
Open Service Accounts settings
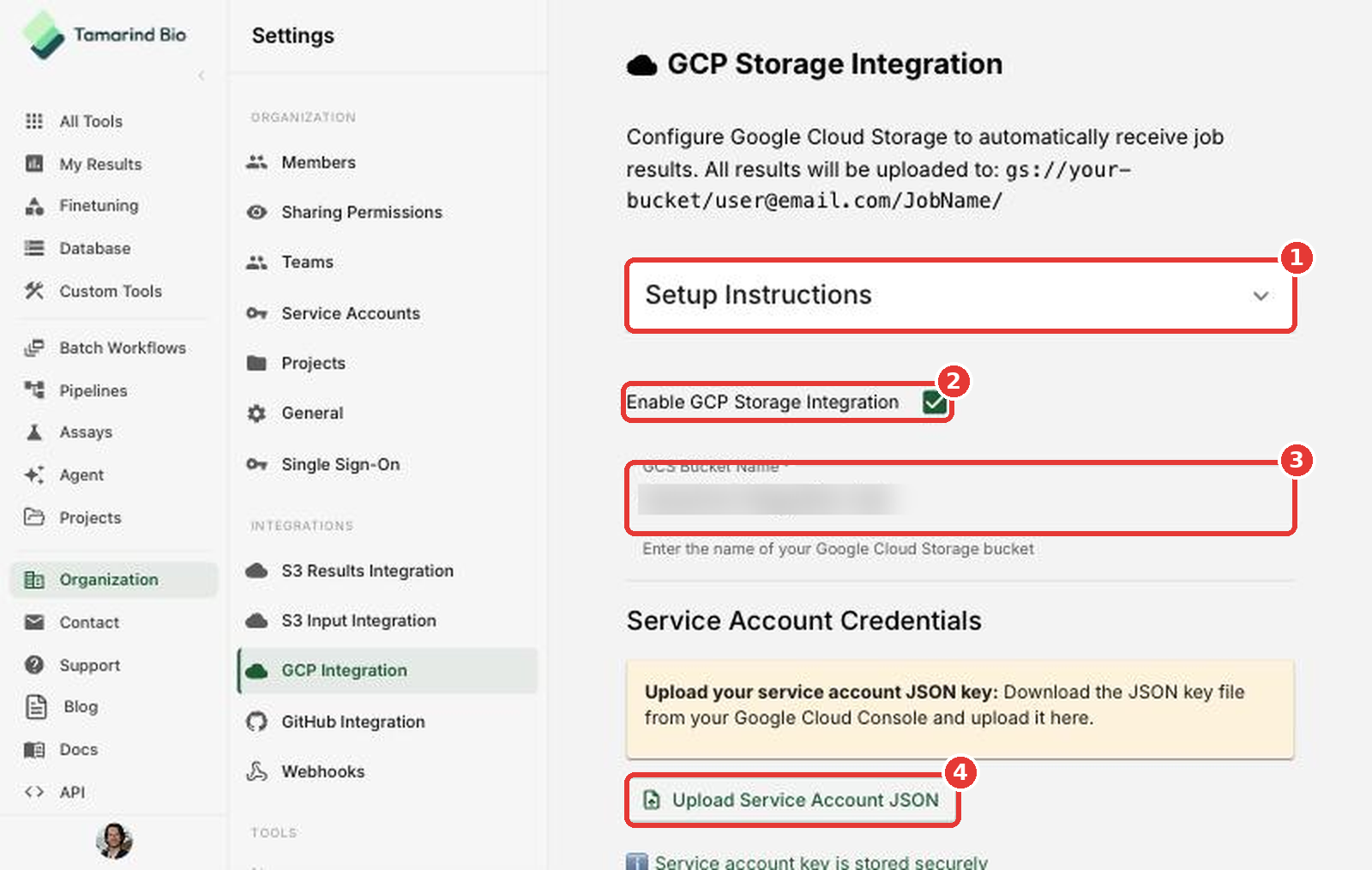[x=386, y=313]
